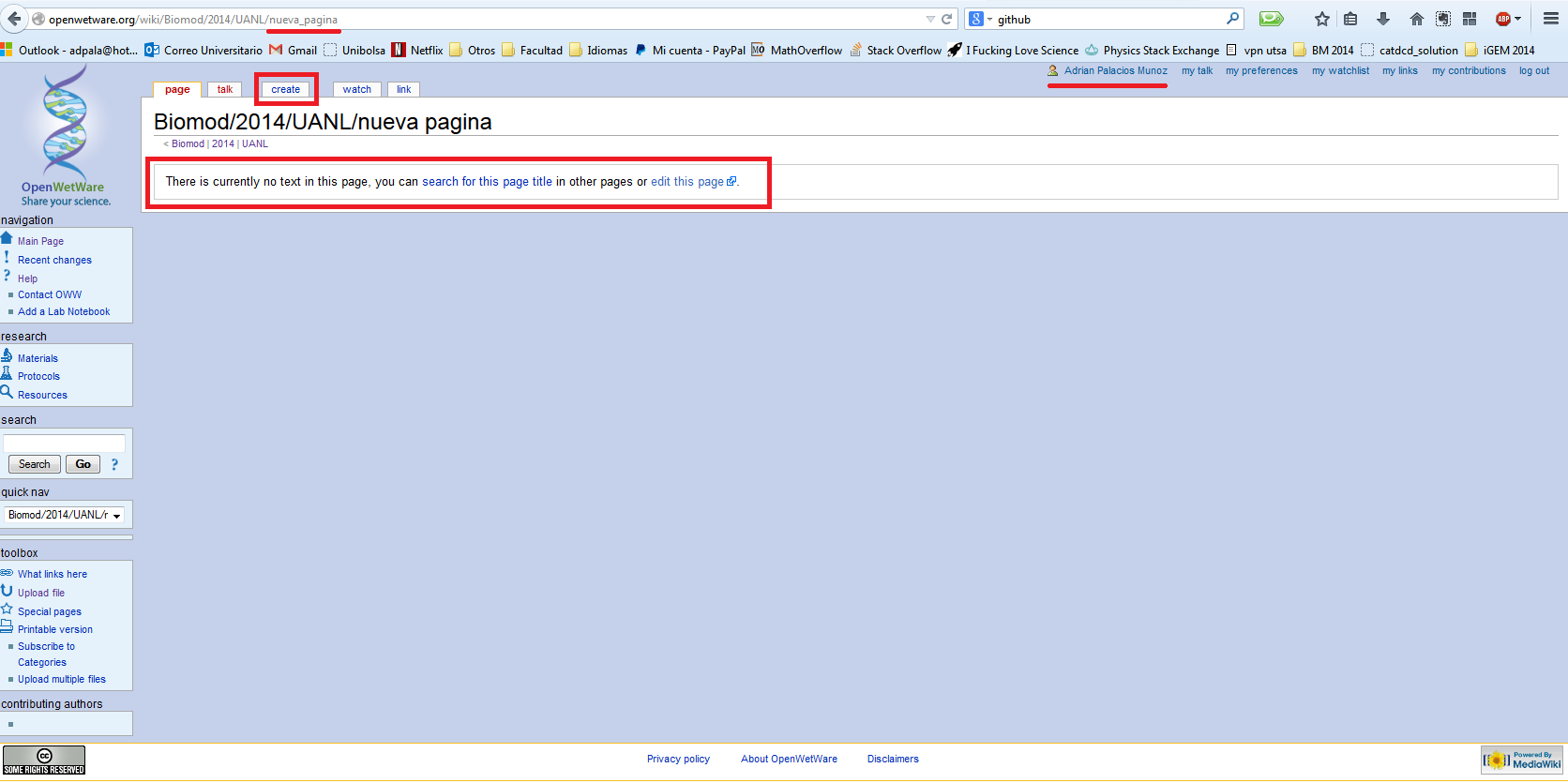Bookmark this page with the star icon
The width and height of the screenshot is (1568, 783).
1321,19
